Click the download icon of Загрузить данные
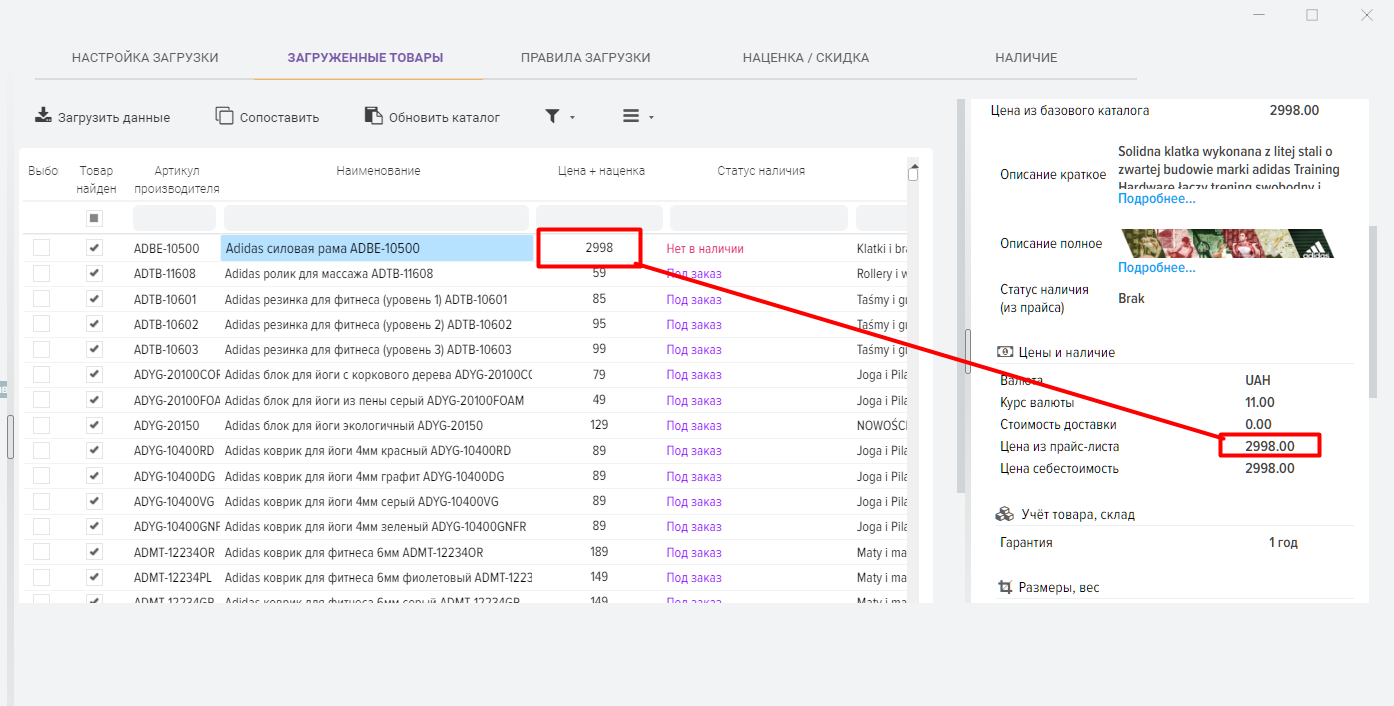Image resolution: width=1394 pixels, height=706 pixels. point(43,115)
